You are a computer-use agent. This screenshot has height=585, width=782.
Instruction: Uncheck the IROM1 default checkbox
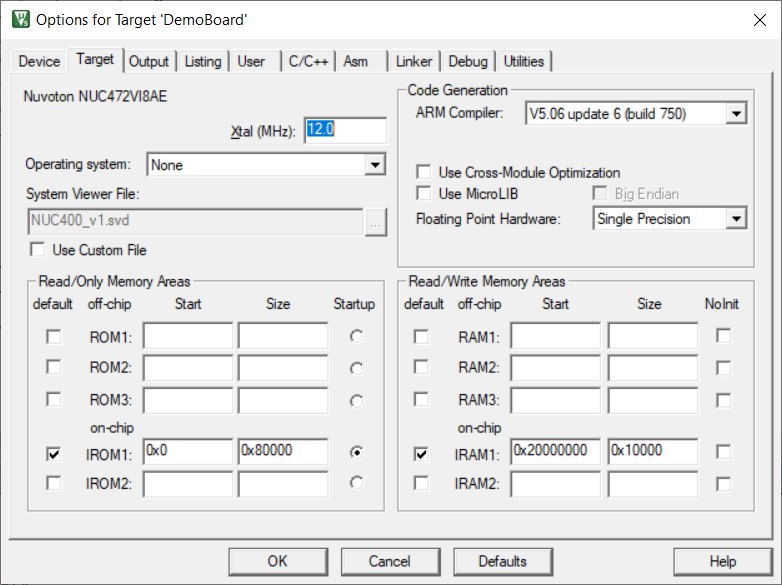click(x=53, y=454)
